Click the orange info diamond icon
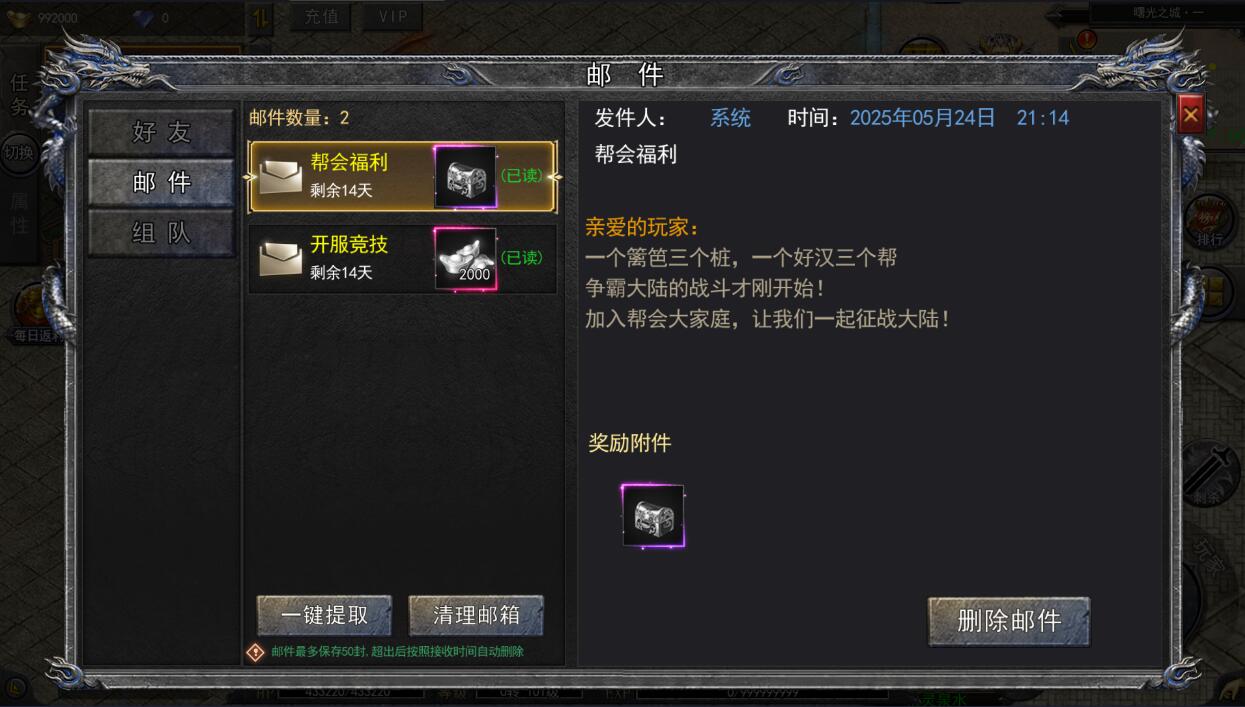The image size is (1245, 707). coord(256,652)
